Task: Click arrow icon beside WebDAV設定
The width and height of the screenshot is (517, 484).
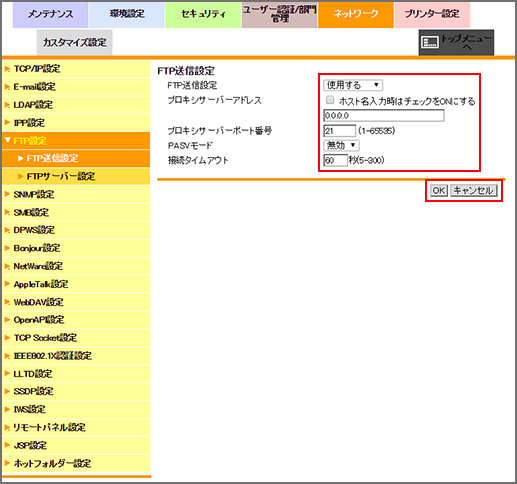Action: (x=7, y=302)
